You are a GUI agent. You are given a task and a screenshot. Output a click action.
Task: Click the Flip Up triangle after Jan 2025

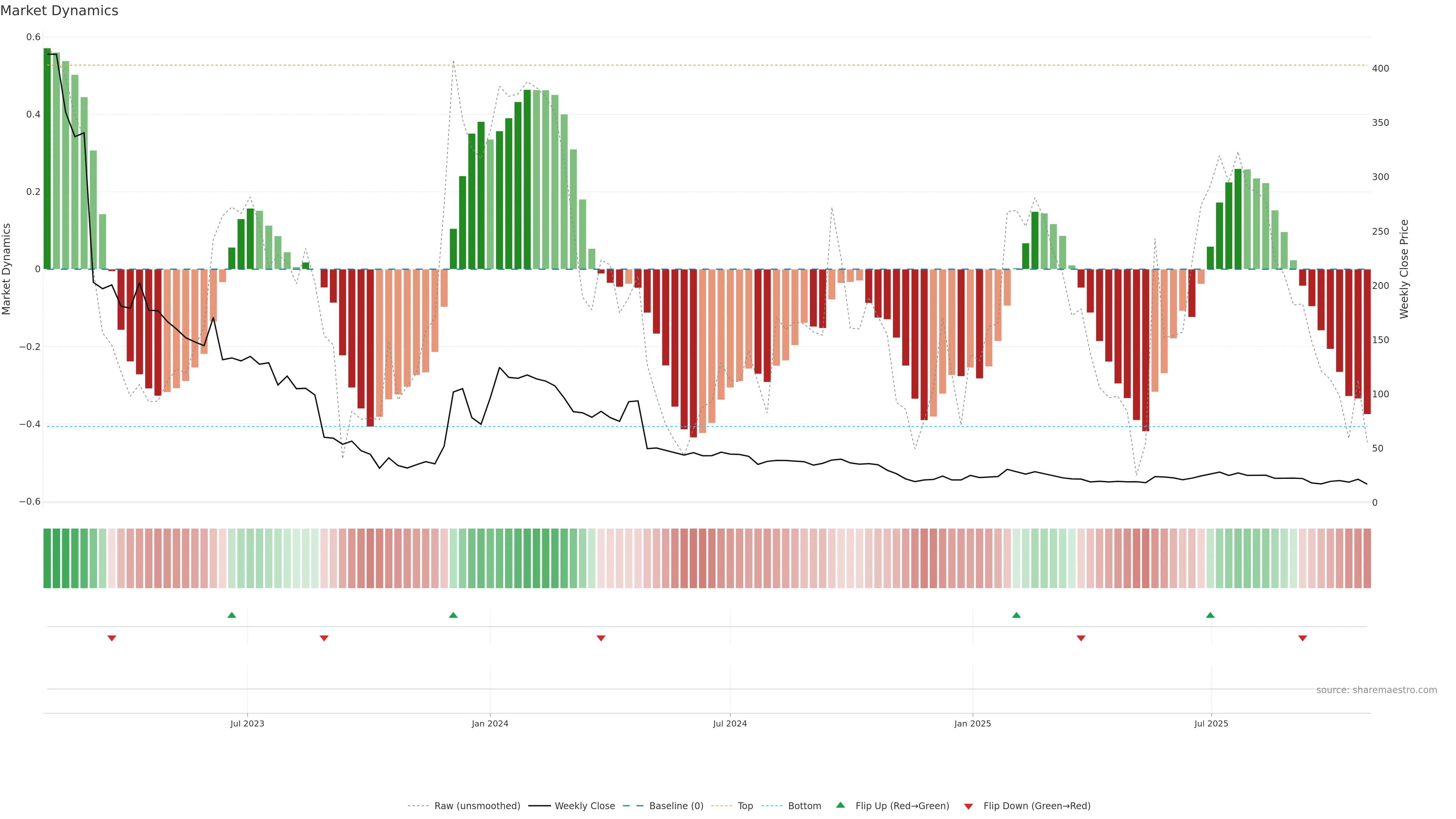(1016, 615)
